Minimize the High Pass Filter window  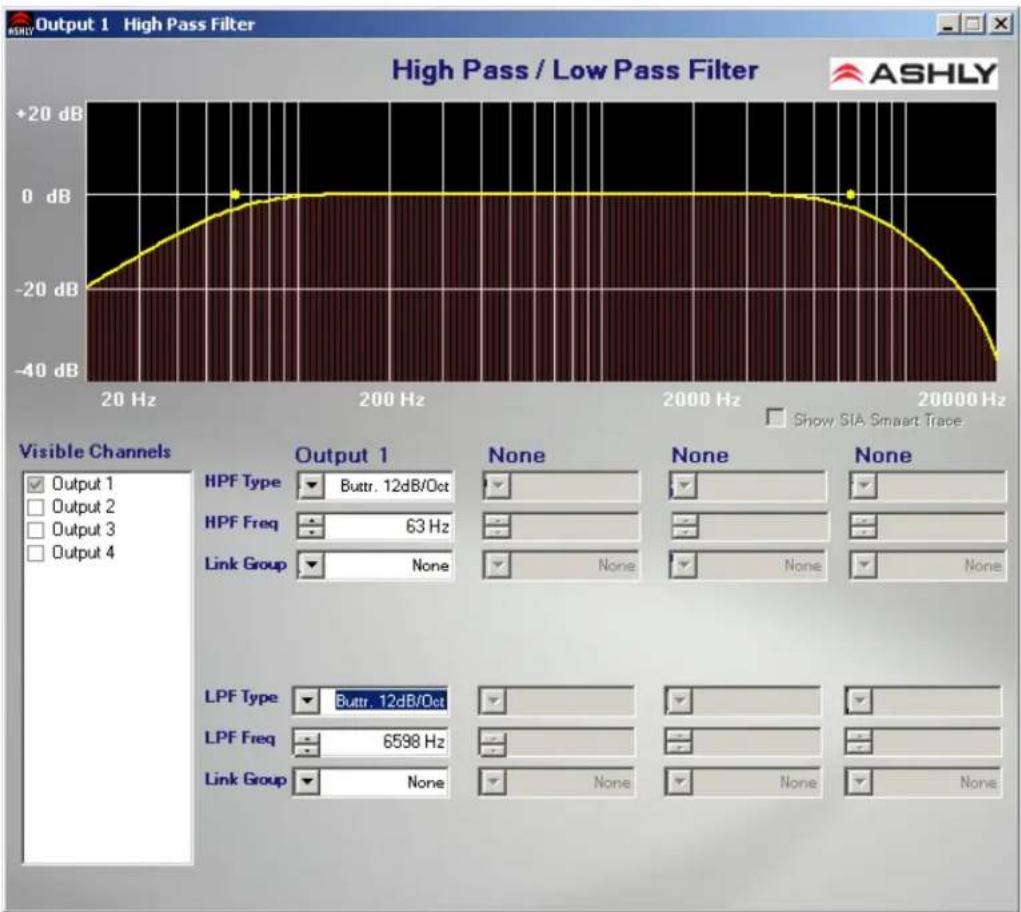(949, 25)
